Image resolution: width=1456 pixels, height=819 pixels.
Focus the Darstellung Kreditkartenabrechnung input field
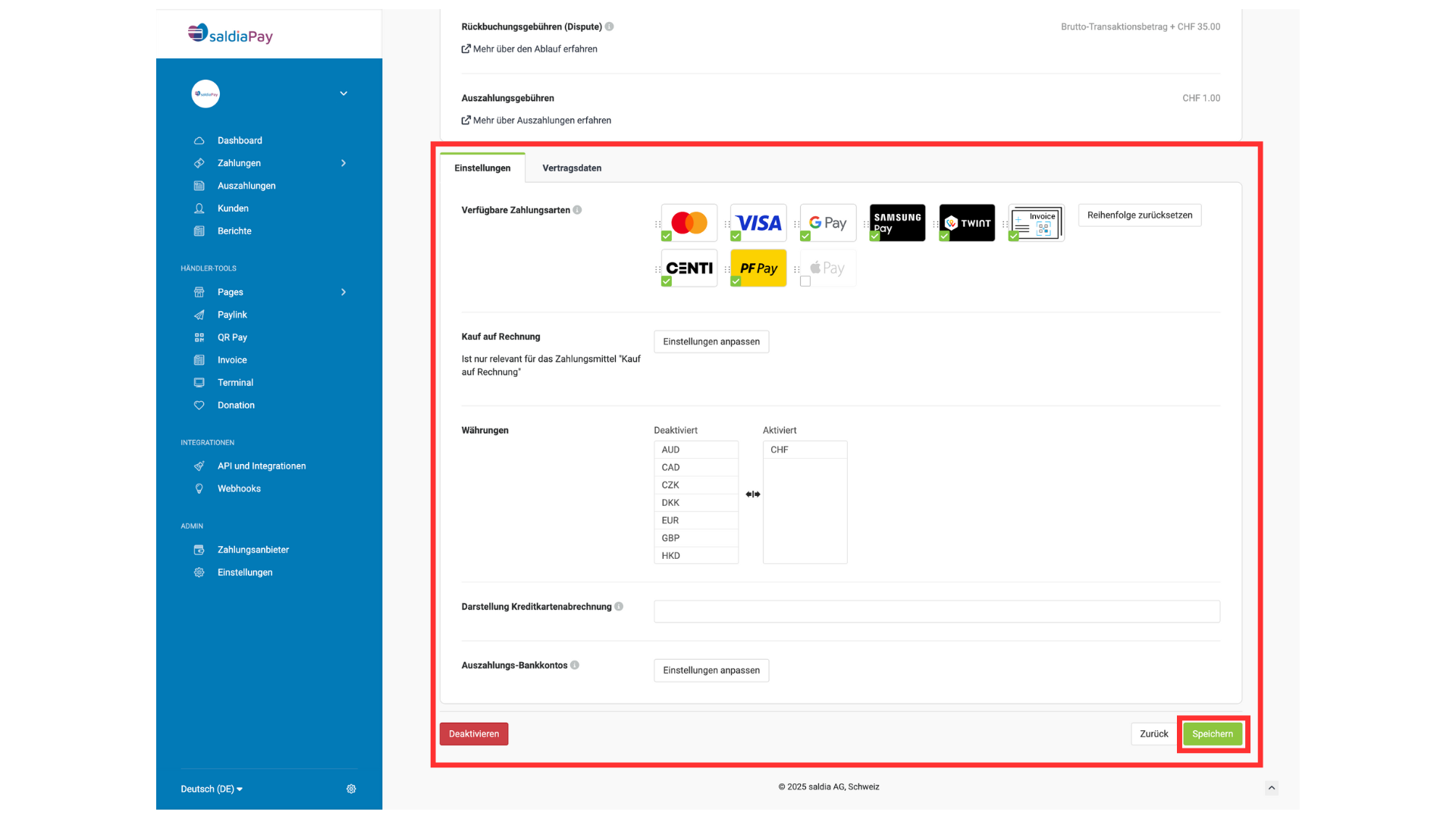coord(937,611)
